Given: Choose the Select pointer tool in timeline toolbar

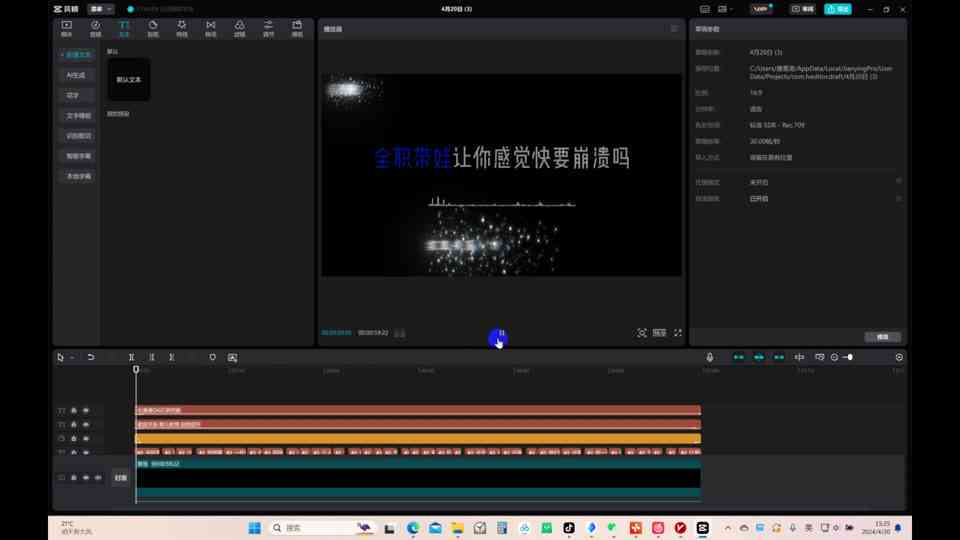Looking at the screenshot, I should pyautogui.click(x=60, y=357).
